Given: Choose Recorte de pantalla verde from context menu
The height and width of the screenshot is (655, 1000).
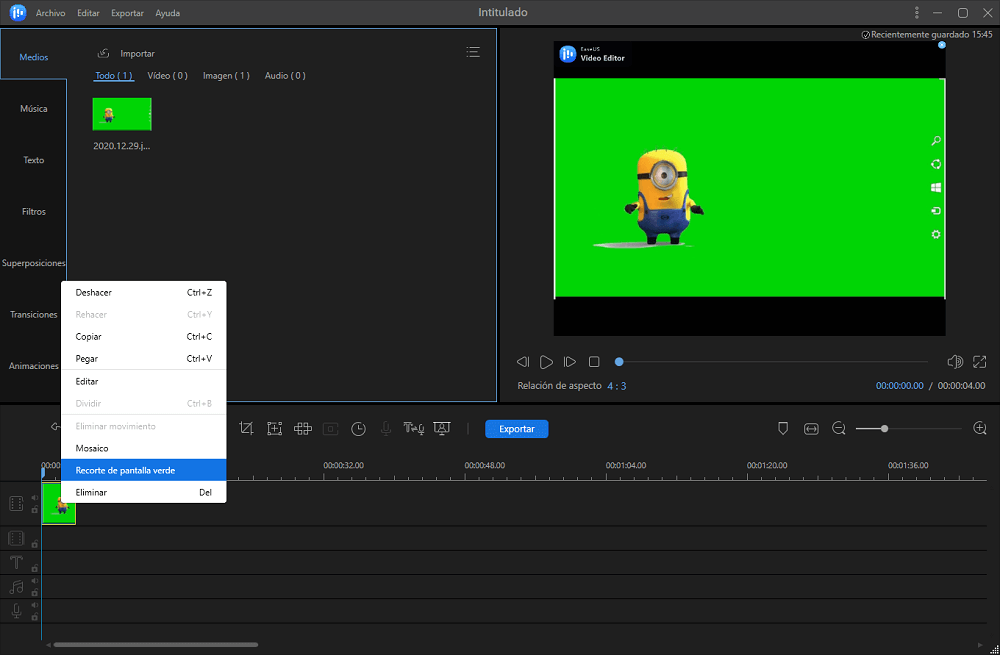Looking at the screenshot, I should tap(143, 470).
